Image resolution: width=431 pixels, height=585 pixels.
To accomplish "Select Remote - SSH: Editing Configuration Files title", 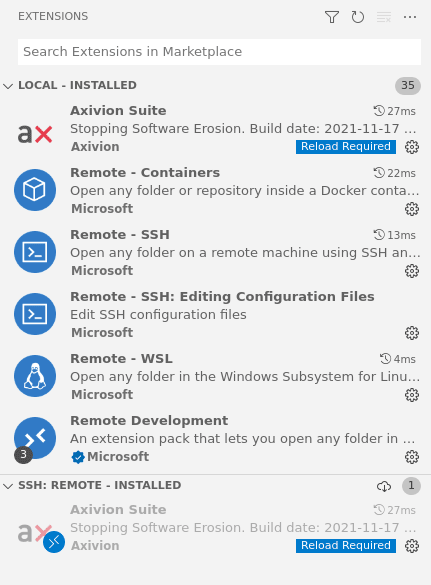I will tap(222, 297).
